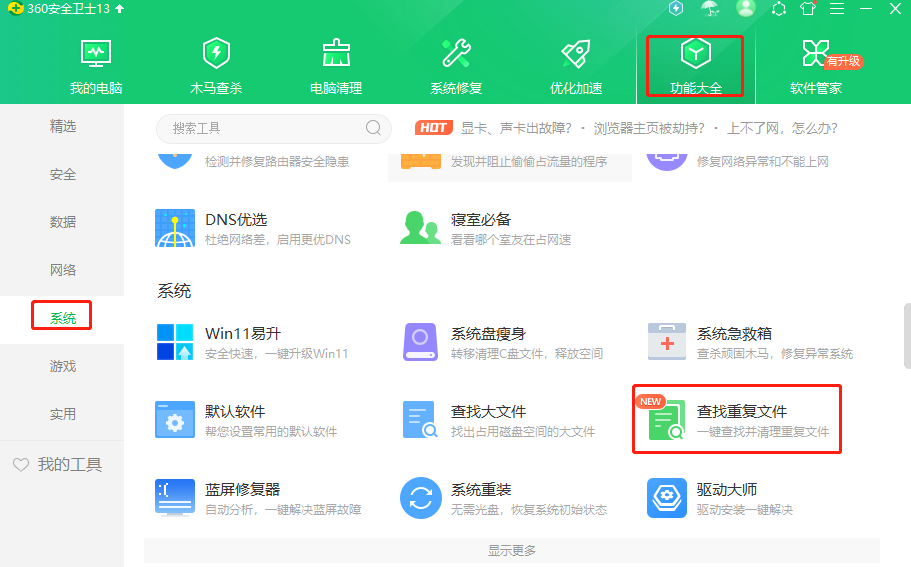Click the 360安全卫士13 title upgrade arrow
Image resolution: width=911 pixels, height=567 pixels.
click(120, 9)
